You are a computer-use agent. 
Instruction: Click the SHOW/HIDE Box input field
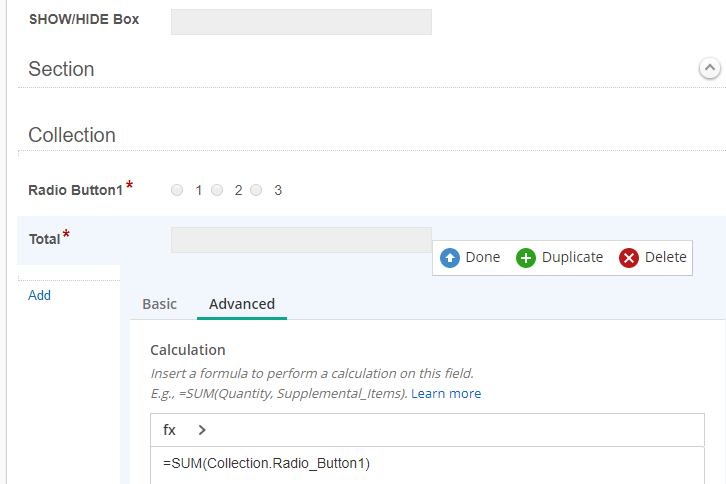pos(301,22)
